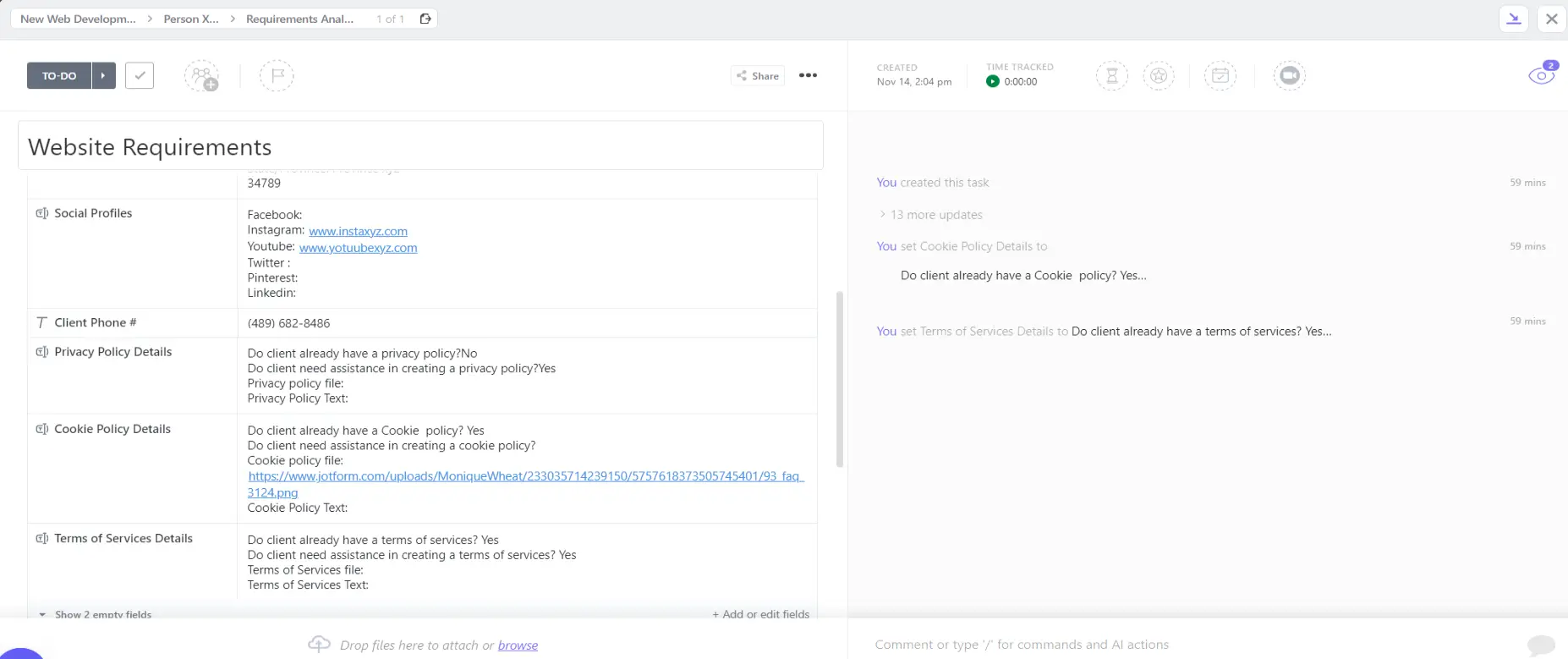Click Social Profiles field type icon
Screen dimensions: 1568x659
pos(41,213)
